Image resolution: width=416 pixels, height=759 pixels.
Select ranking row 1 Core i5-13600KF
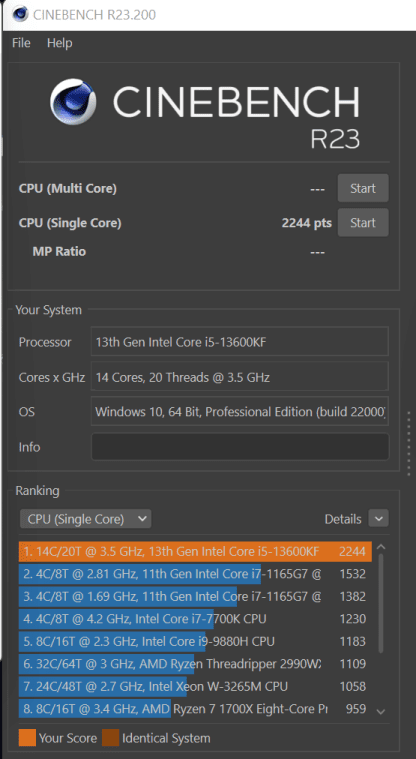pos(195,551)
